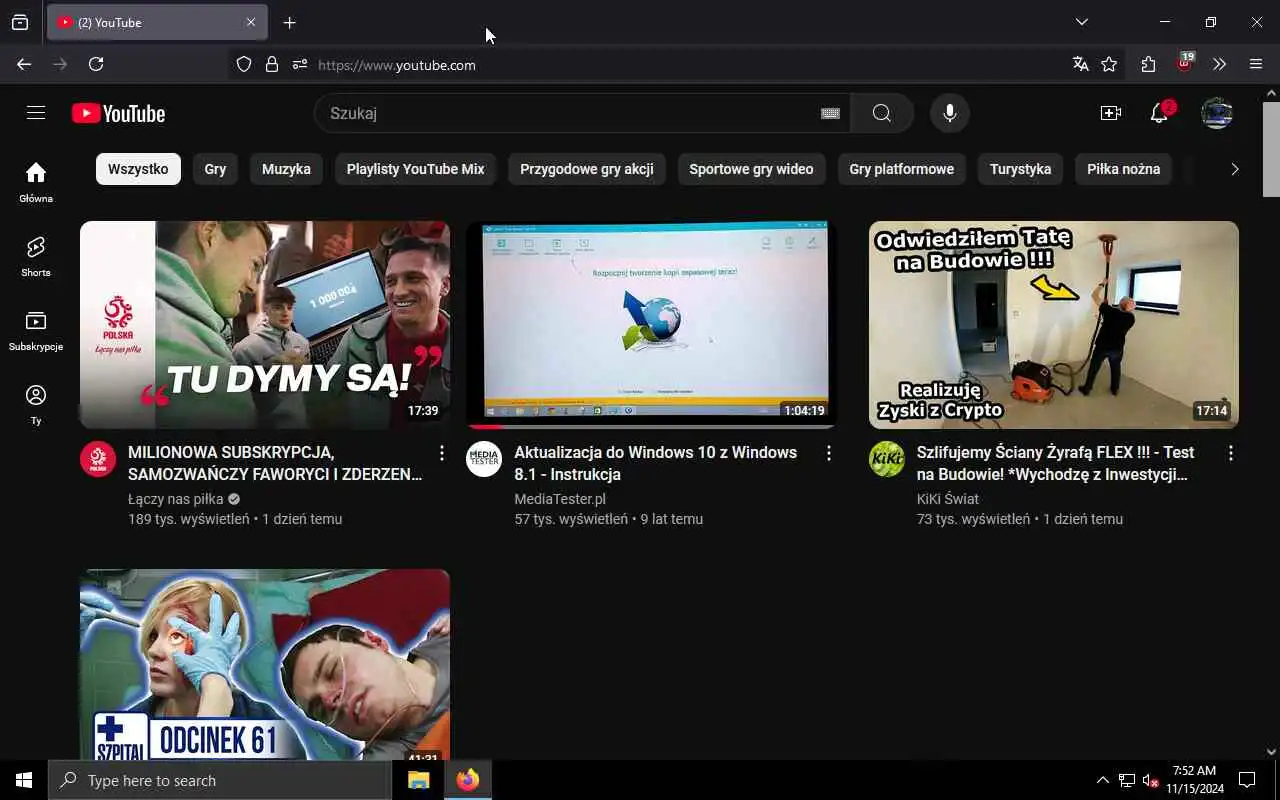Select the Piłka nożna chip
The height and width of the screenshot is (800, 1280).
point(1124,169)
